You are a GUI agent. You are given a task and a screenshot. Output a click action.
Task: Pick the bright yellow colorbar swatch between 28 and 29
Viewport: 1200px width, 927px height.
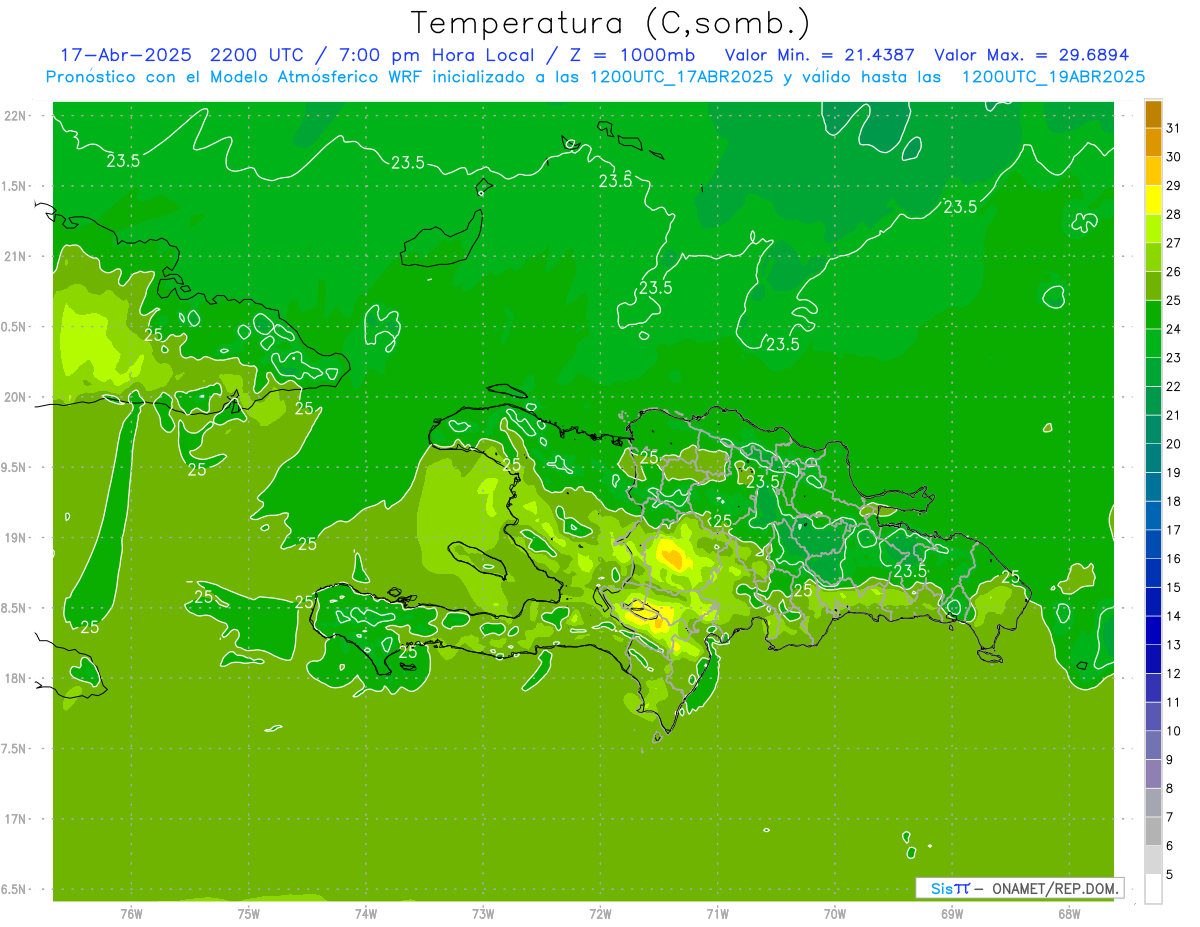tap(1154, 200)
